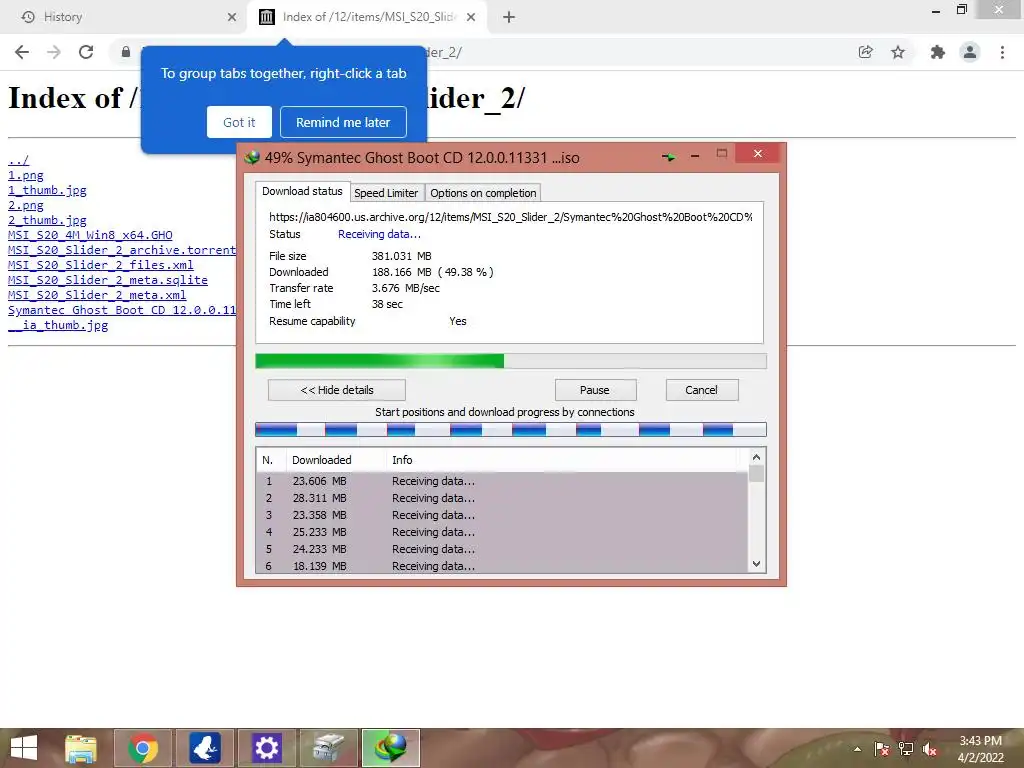Click the connections progress segment bar

click(x=511, y=430)
